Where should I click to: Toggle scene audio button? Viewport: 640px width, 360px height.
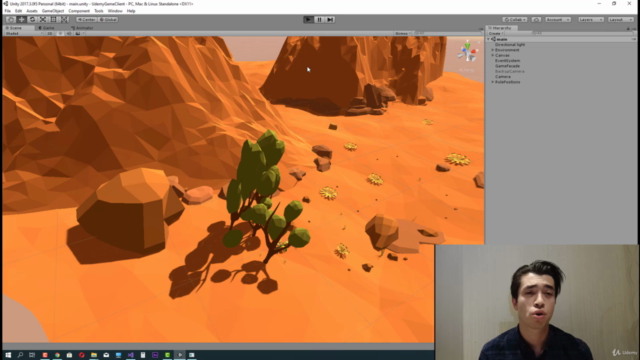click(69, 33)
